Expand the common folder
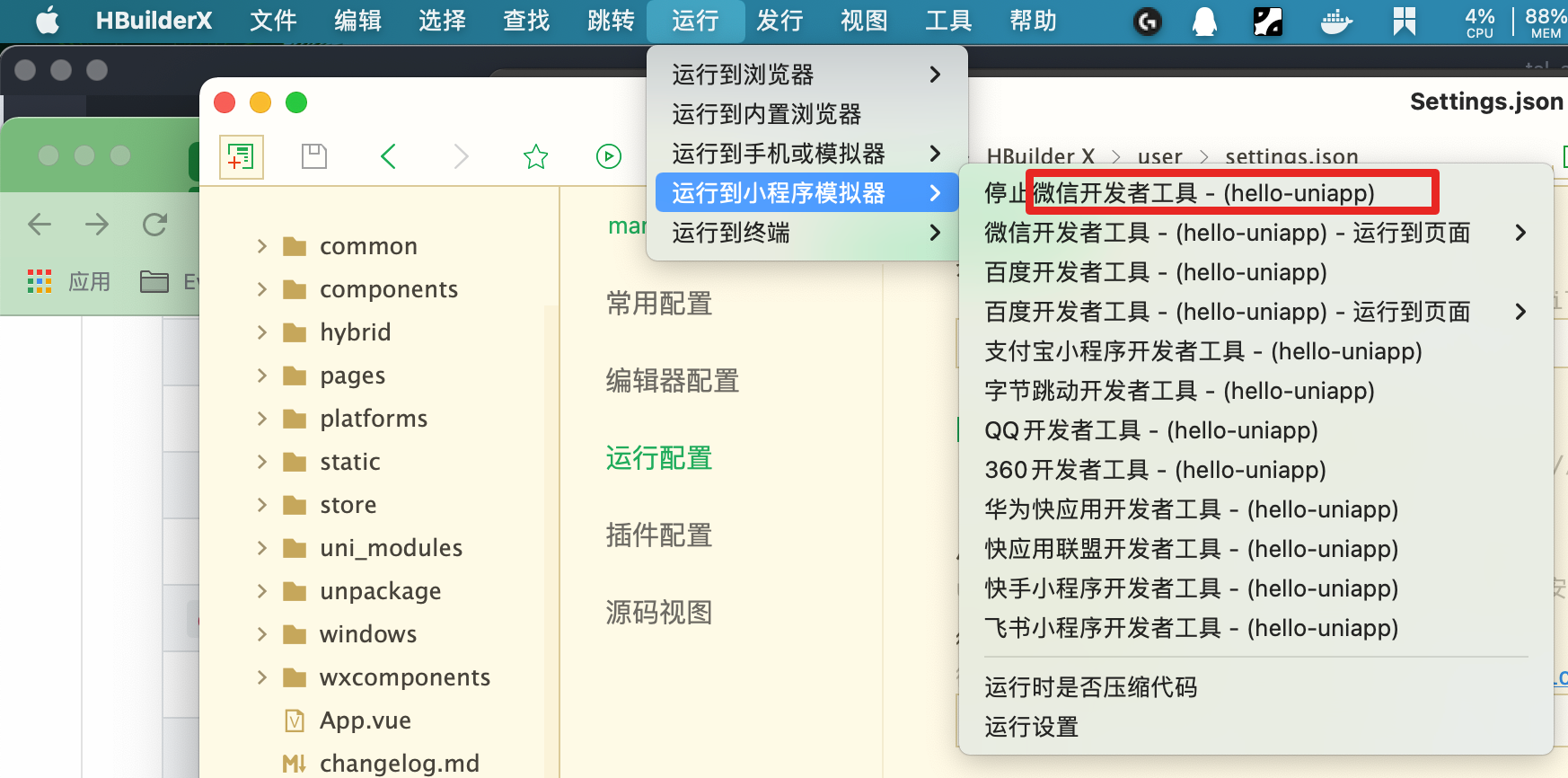The width and height of the screenshot is (1568, 778). [262, 246]
